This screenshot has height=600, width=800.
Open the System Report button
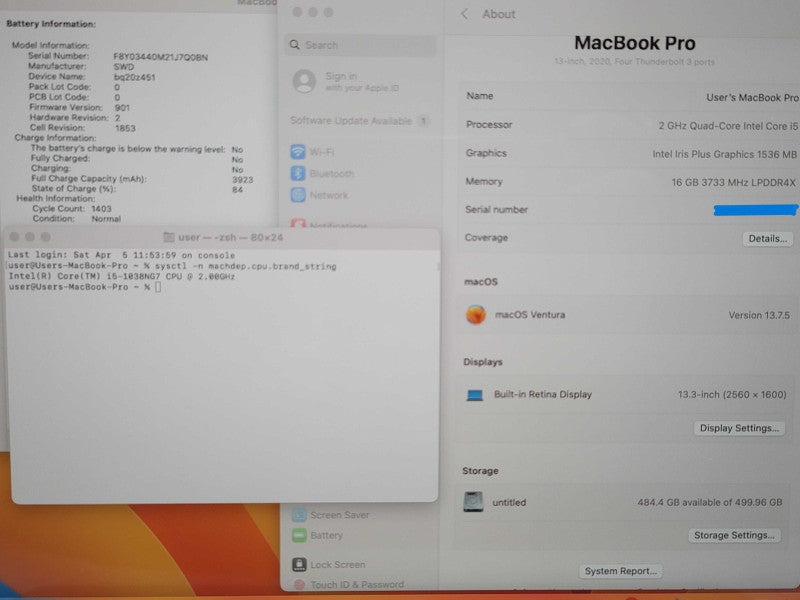(x=620, y=571)
